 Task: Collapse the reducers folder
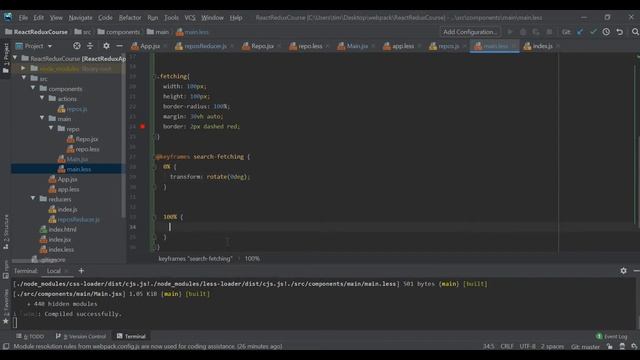point(33,199)
